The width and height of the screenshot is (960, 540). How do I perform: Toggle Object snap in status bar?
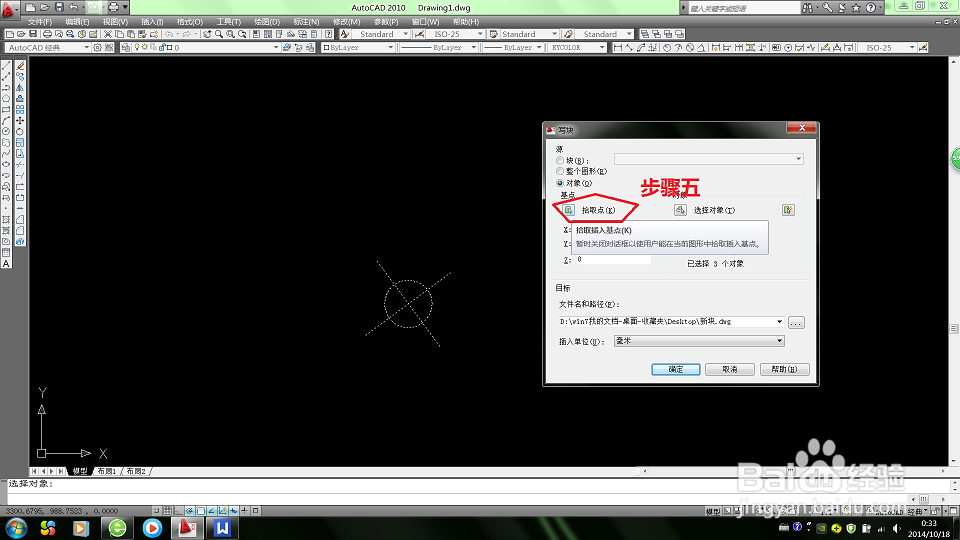tap(201, 510)
